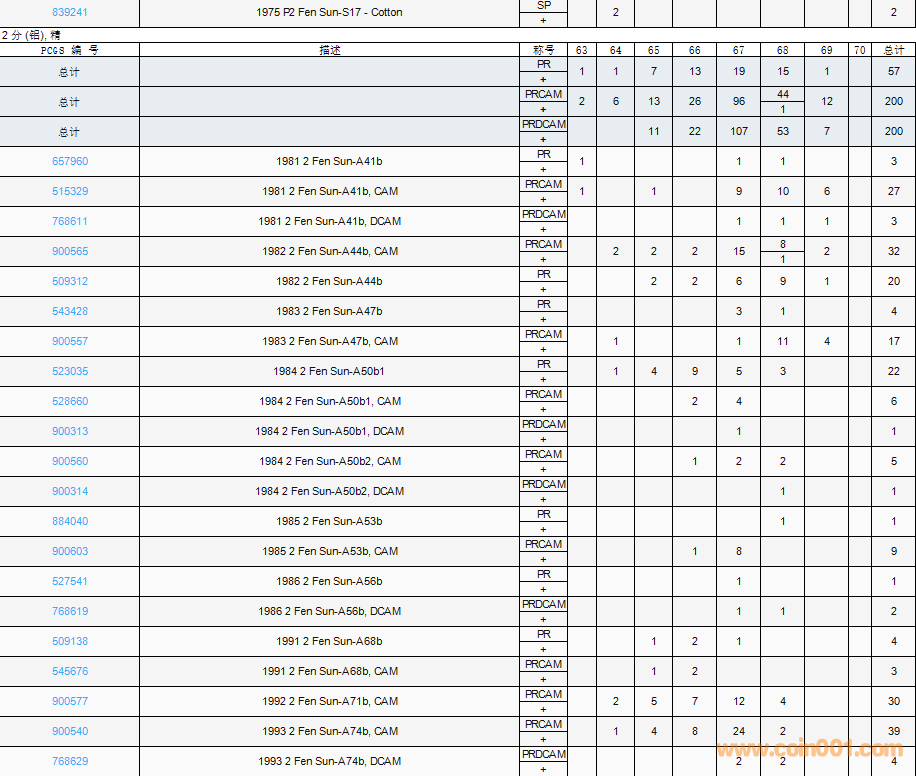Open link 900313 for 1984 A50b1 DCAM
916x776 pixels.
coord(69,431)
